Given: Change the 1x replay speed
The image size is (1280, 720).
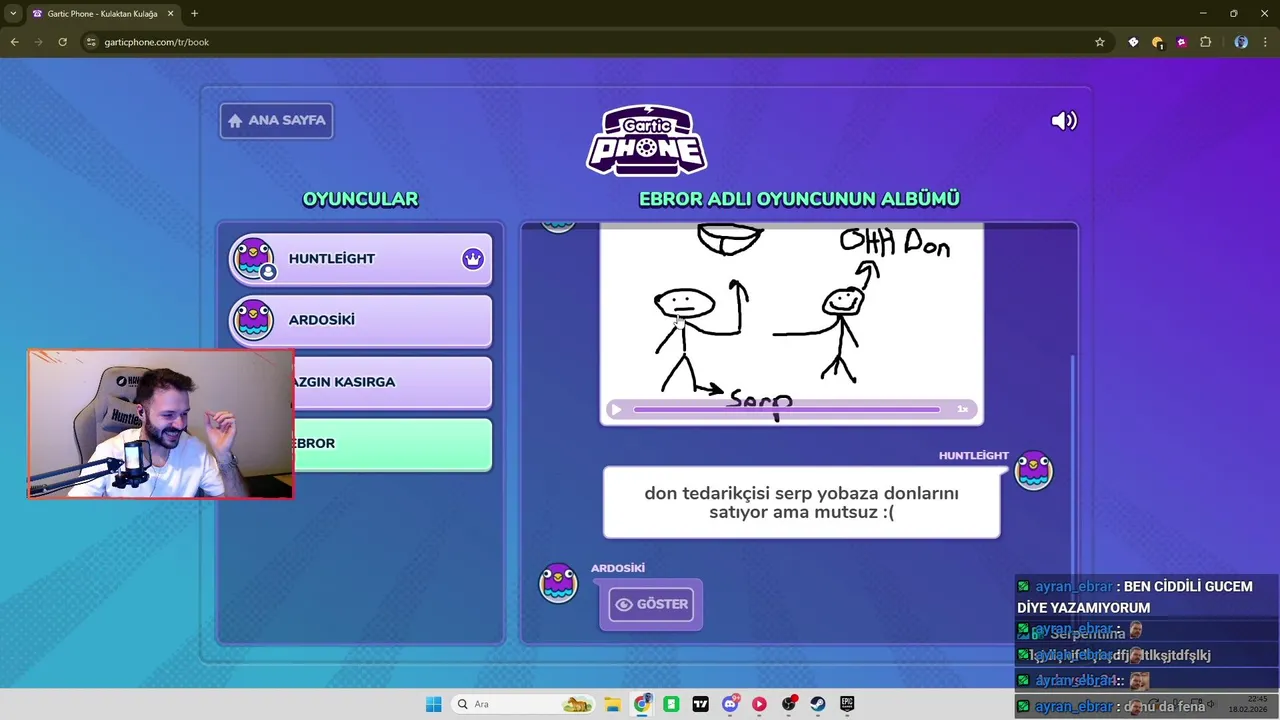Looking at the screenshot, I should [963, 409].
